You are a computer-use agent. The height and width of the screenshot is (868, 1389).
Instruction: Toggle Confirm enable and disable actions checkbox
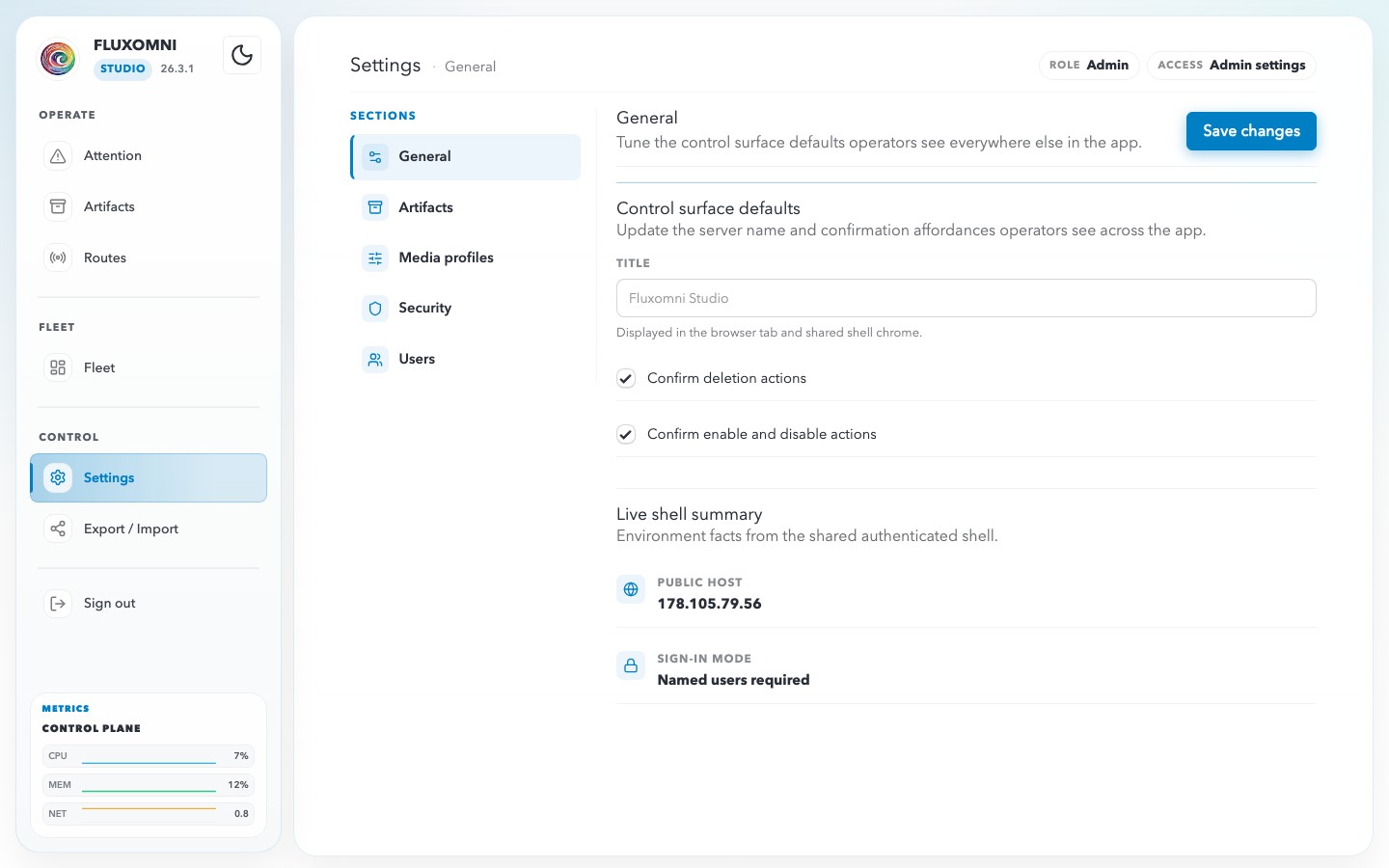[626, 434]
